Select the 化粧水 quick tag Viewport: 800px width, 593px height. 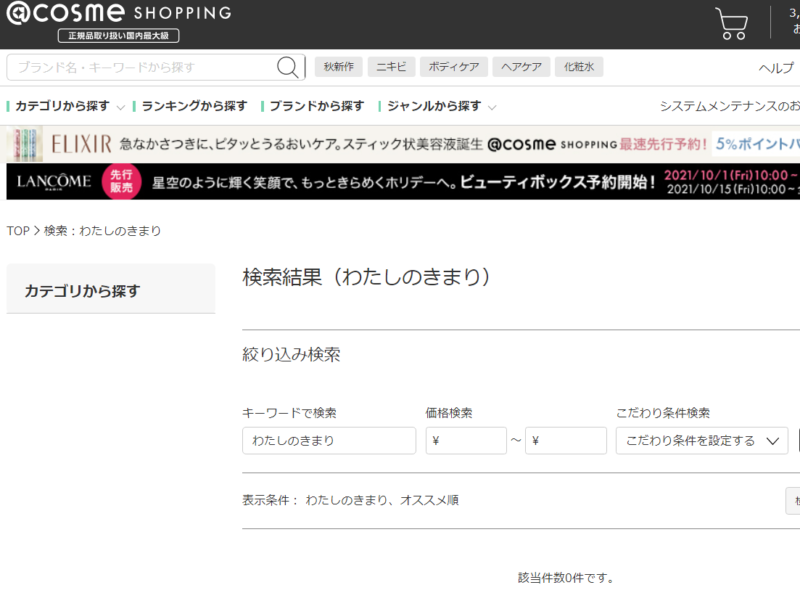tap(579, 67)
